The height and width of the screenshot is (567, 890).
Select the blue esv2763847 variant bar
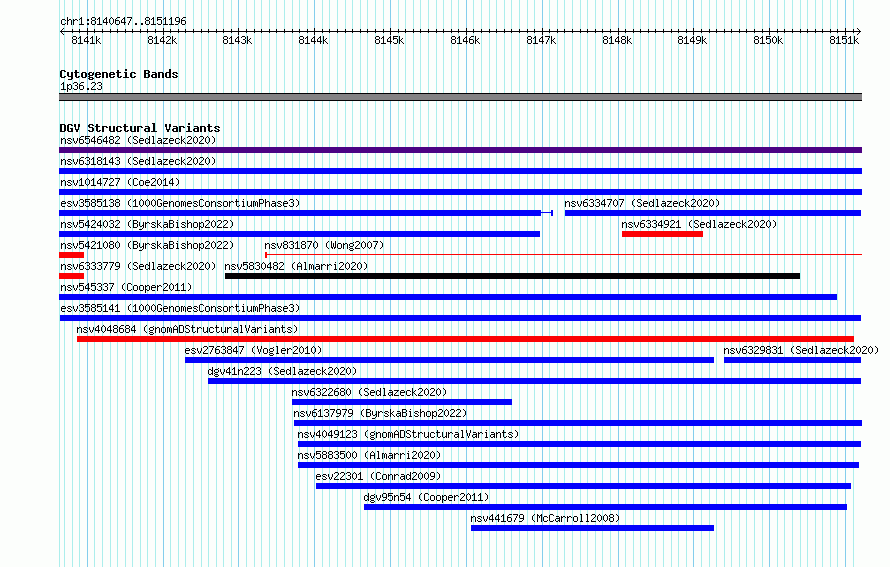click(x=450, y=360)
